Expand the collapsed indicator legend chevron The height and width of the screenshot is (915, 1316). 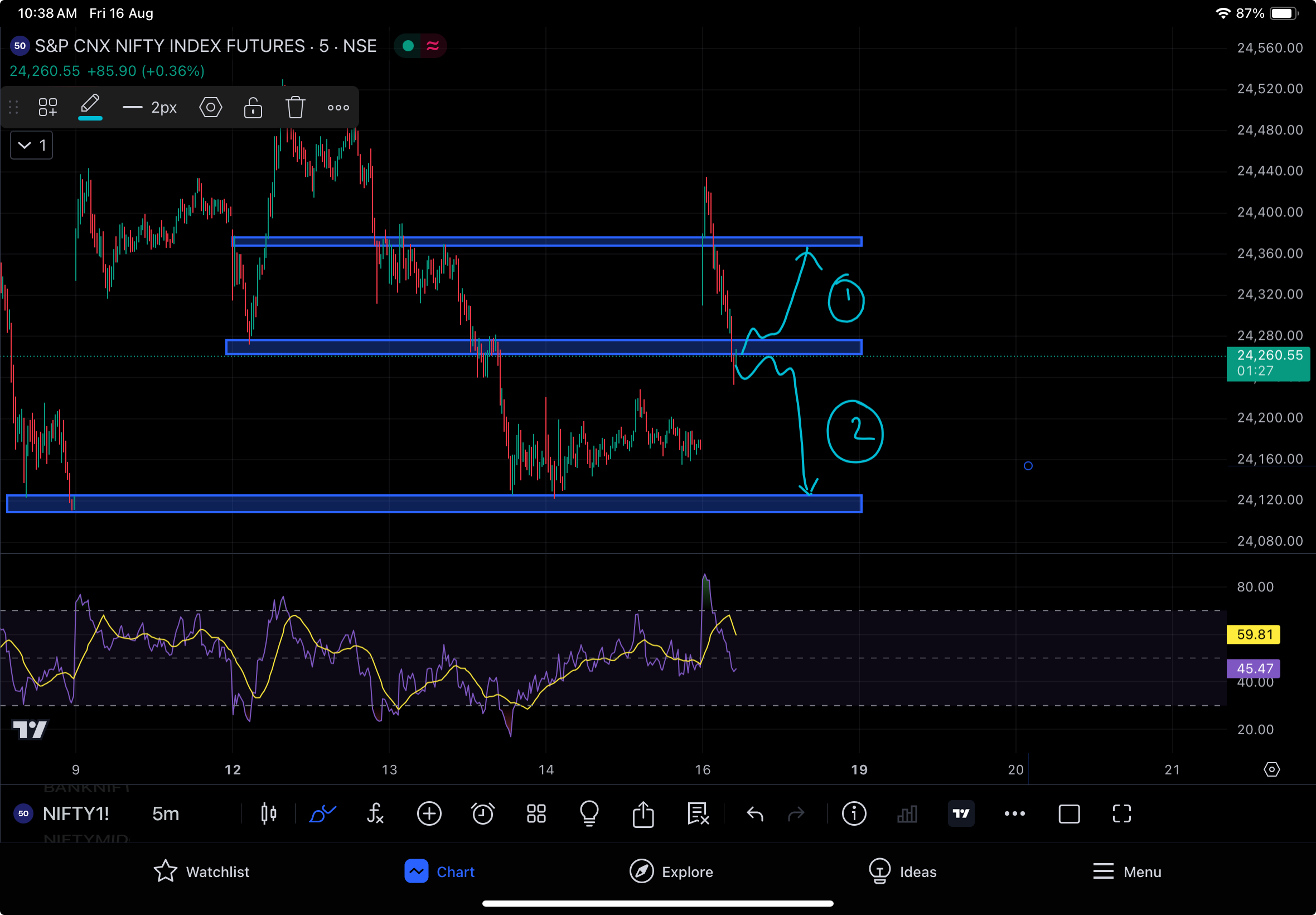(x=25, y=146)
